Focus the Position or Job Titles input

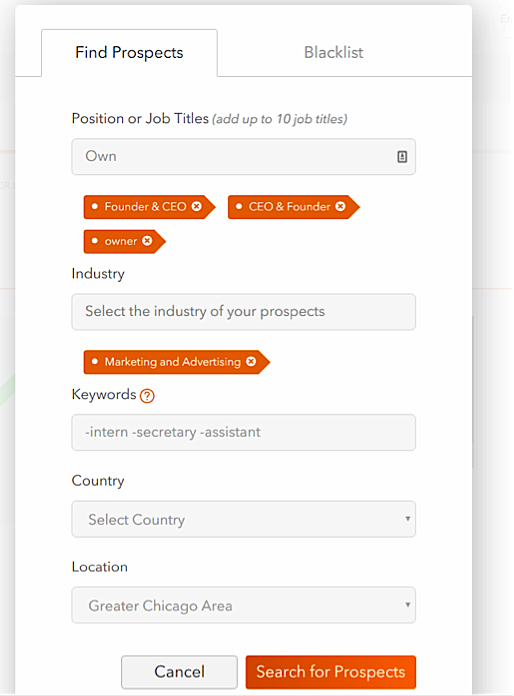click(x=244, y=156)
